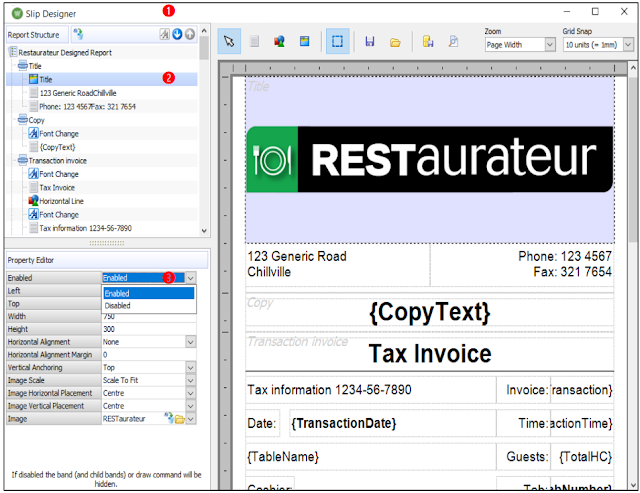The height and width of the screenshot is (493, 640).
Task: Select {TotalHC} guests field on canvas
Action: pos(585,457)
